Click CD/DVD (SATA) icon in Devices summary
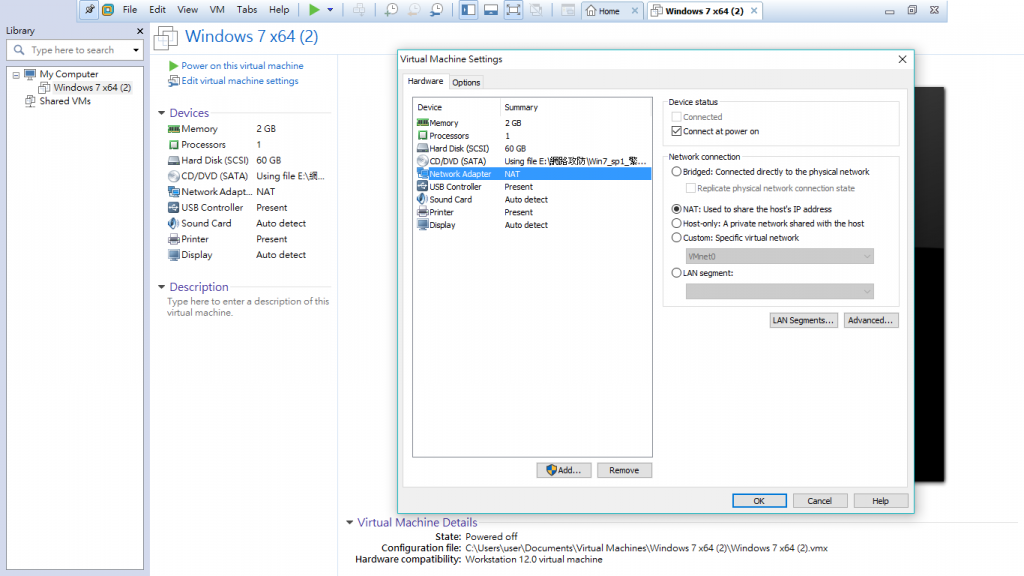1024x576 pixels. click(174, 176)
